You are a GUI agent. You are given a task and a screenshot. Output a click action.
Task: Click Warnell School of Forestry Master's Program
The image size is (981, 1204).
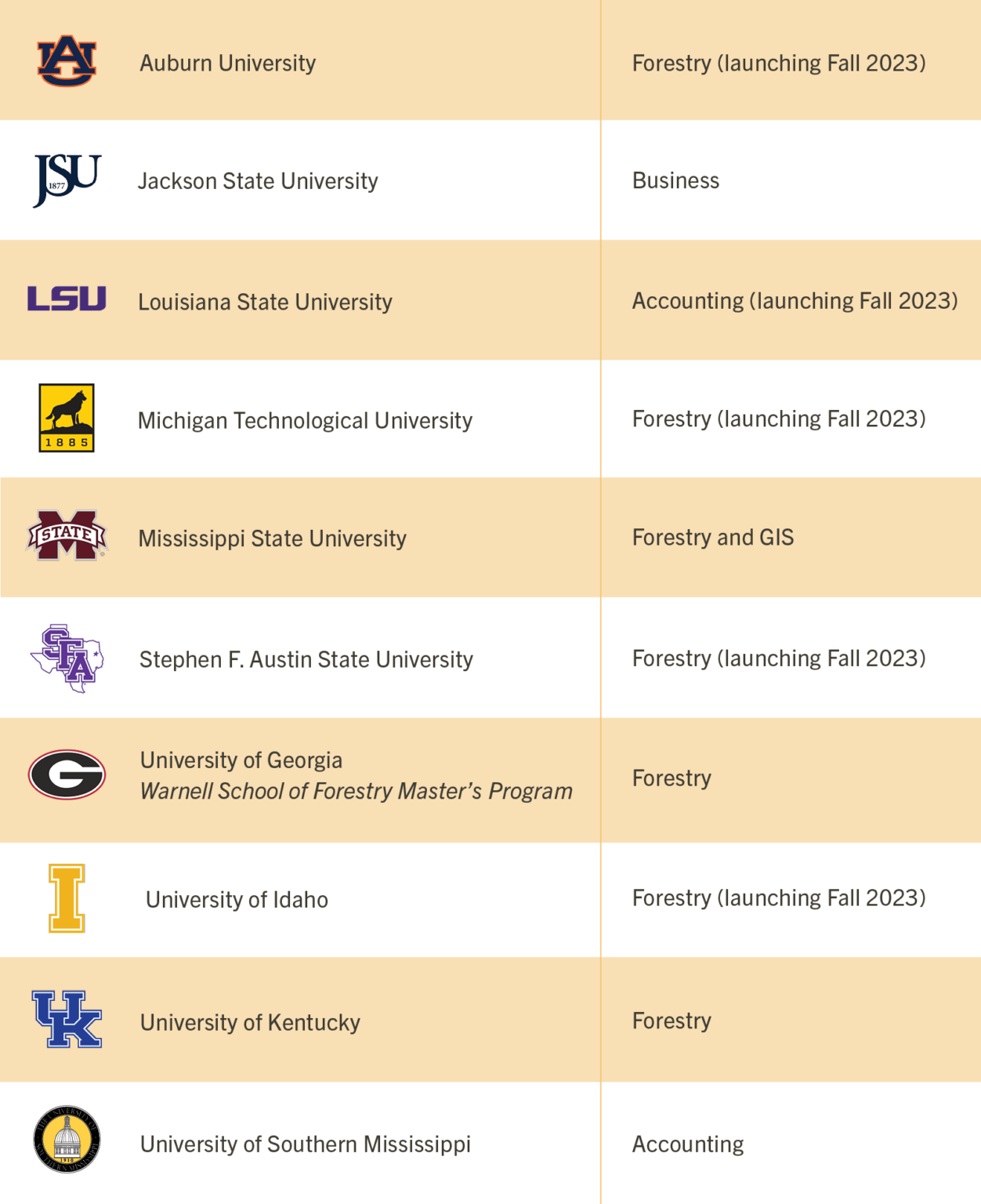pos(357,791)
